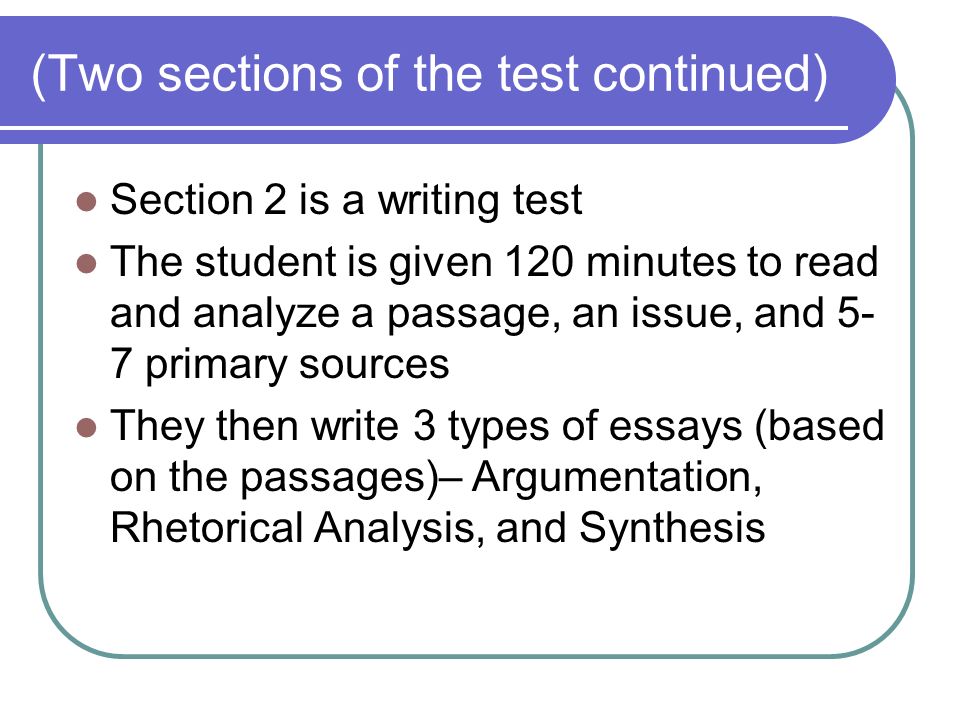The image size is (960, 720).
Task: Select the slide title Two sections of the test continued
Action: click(x=430, y=75)
